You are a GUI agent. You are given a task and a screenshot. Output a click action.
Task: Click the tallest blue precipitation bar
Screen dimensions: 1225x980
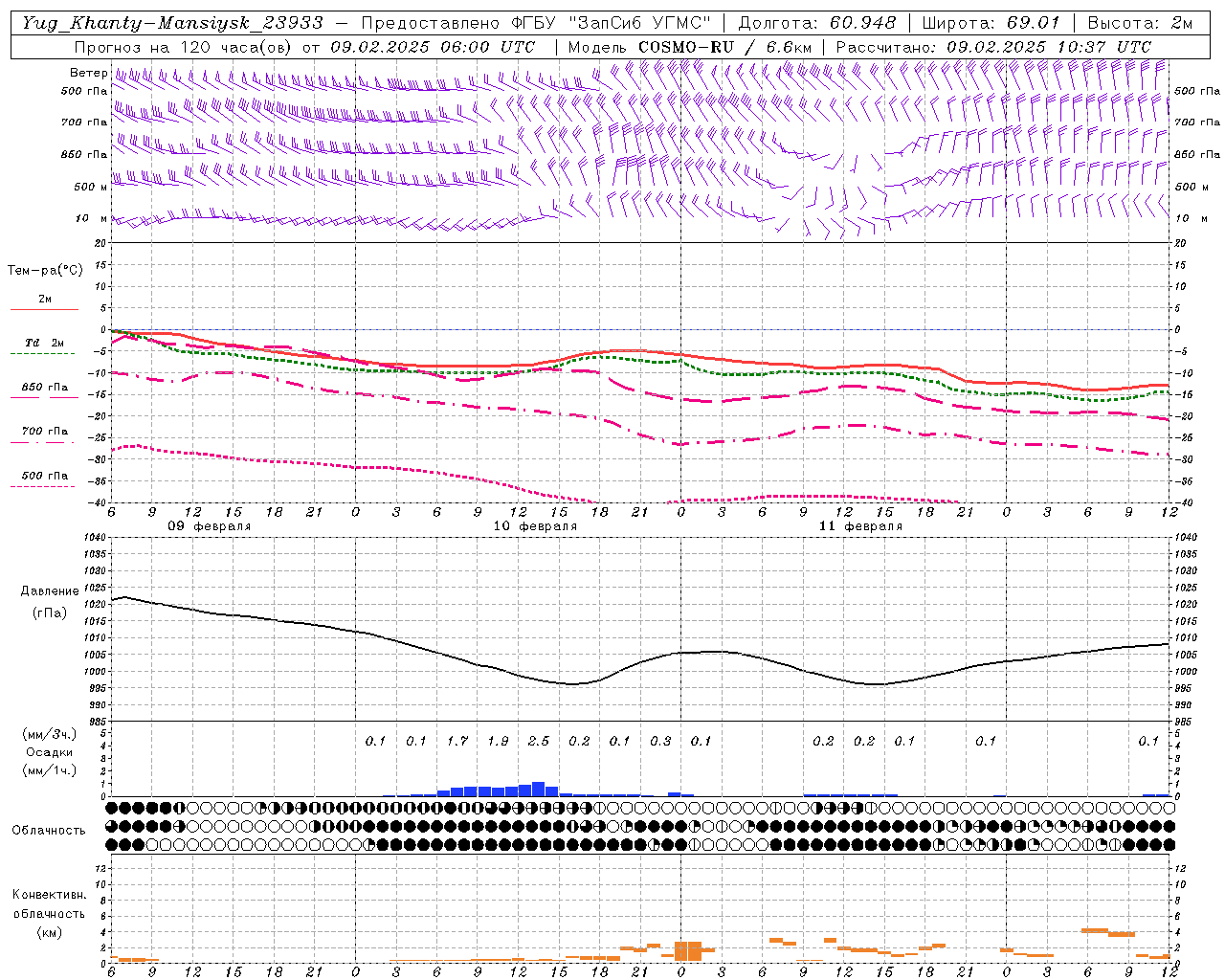tap(538, 790)
